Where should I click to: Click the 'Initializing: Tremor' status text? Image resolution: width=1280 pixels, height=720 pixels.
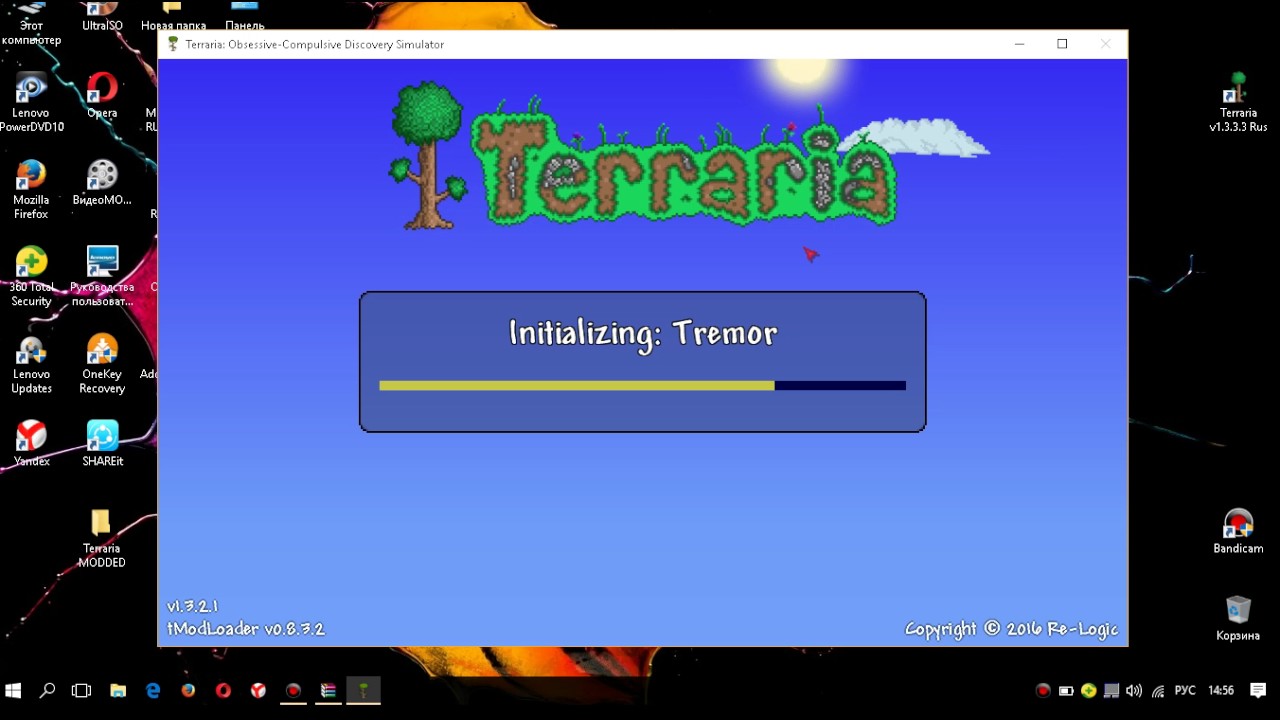(642, 333)
